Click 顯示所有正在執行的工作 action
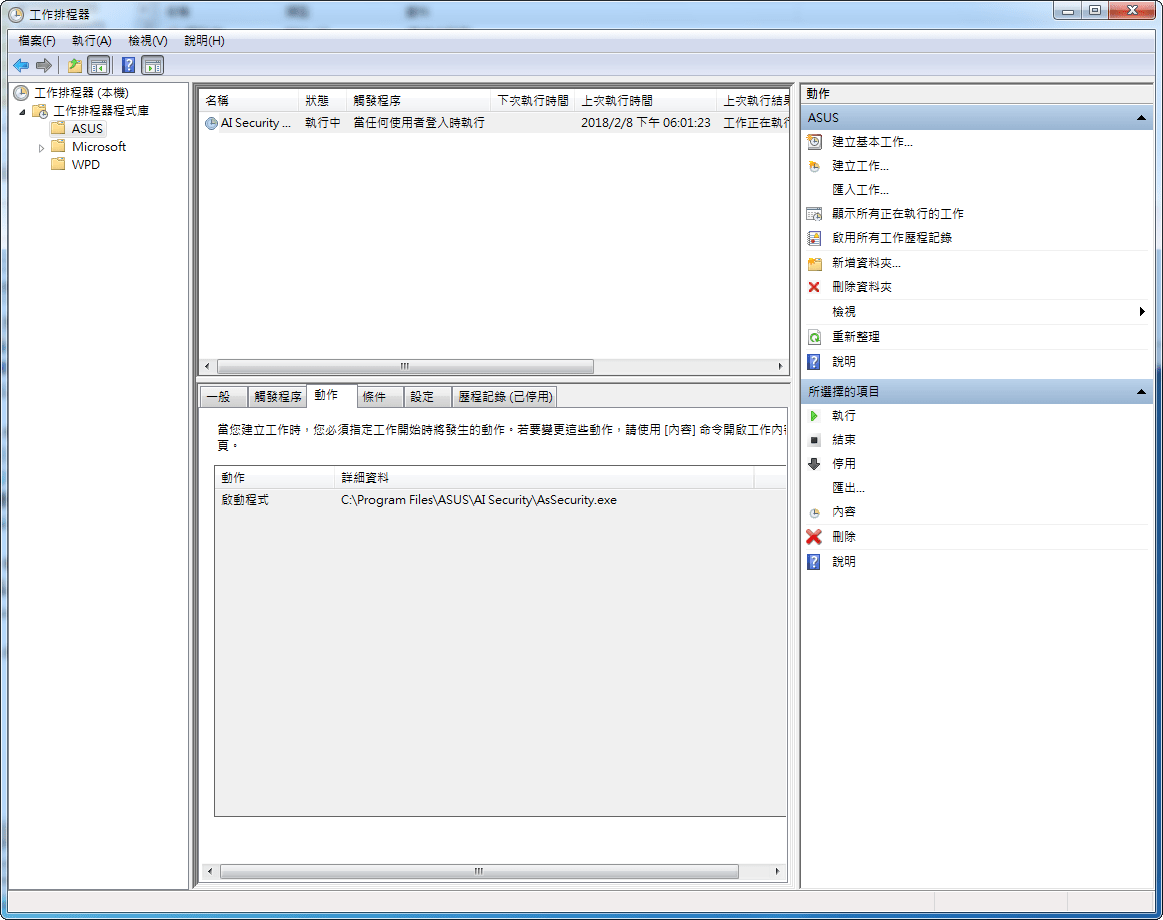Image resolution: width=1163 pixels, height=920 pixels. [x=898, y=214]
